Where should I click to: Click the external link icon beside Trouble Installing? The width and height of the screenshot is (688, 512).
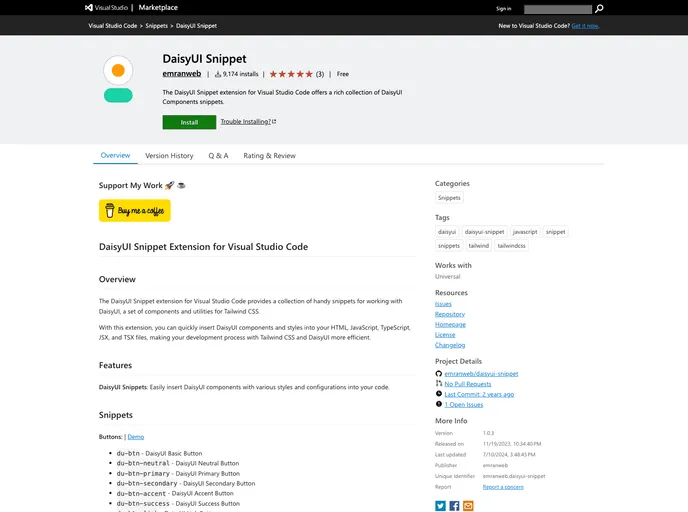tap(274, 122)
